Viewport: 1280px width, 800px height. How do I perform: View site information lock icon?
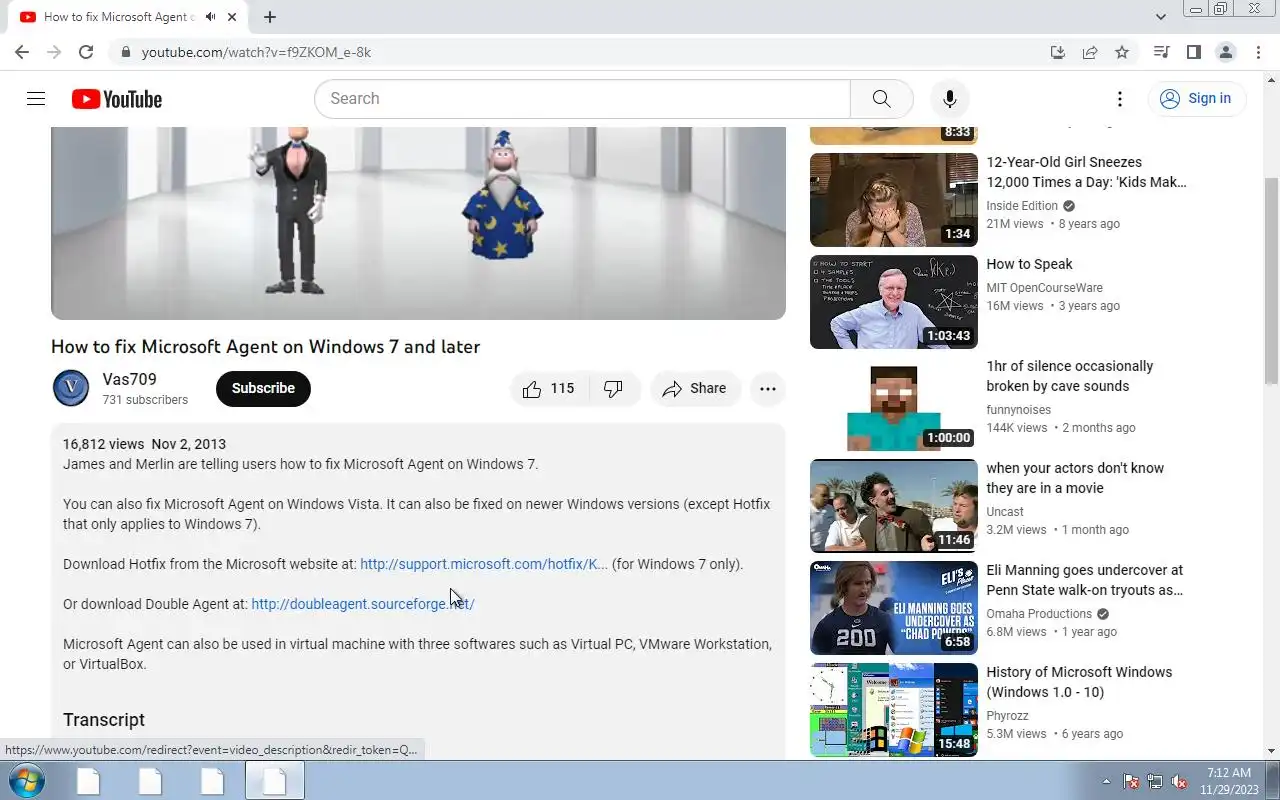125,52
